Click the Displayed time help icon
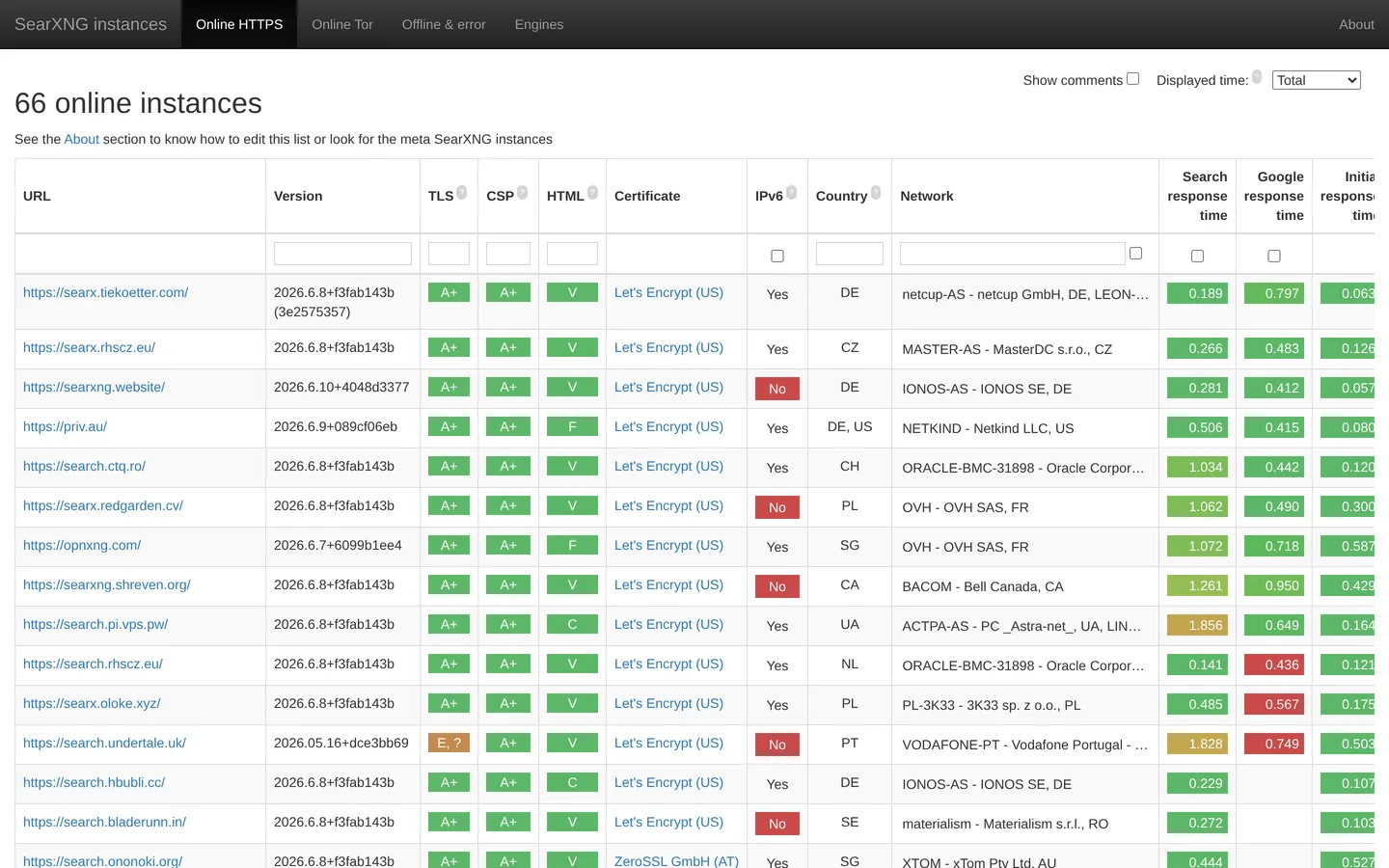Screen dimensions: 1389x868 click(x=1257, y=77)
